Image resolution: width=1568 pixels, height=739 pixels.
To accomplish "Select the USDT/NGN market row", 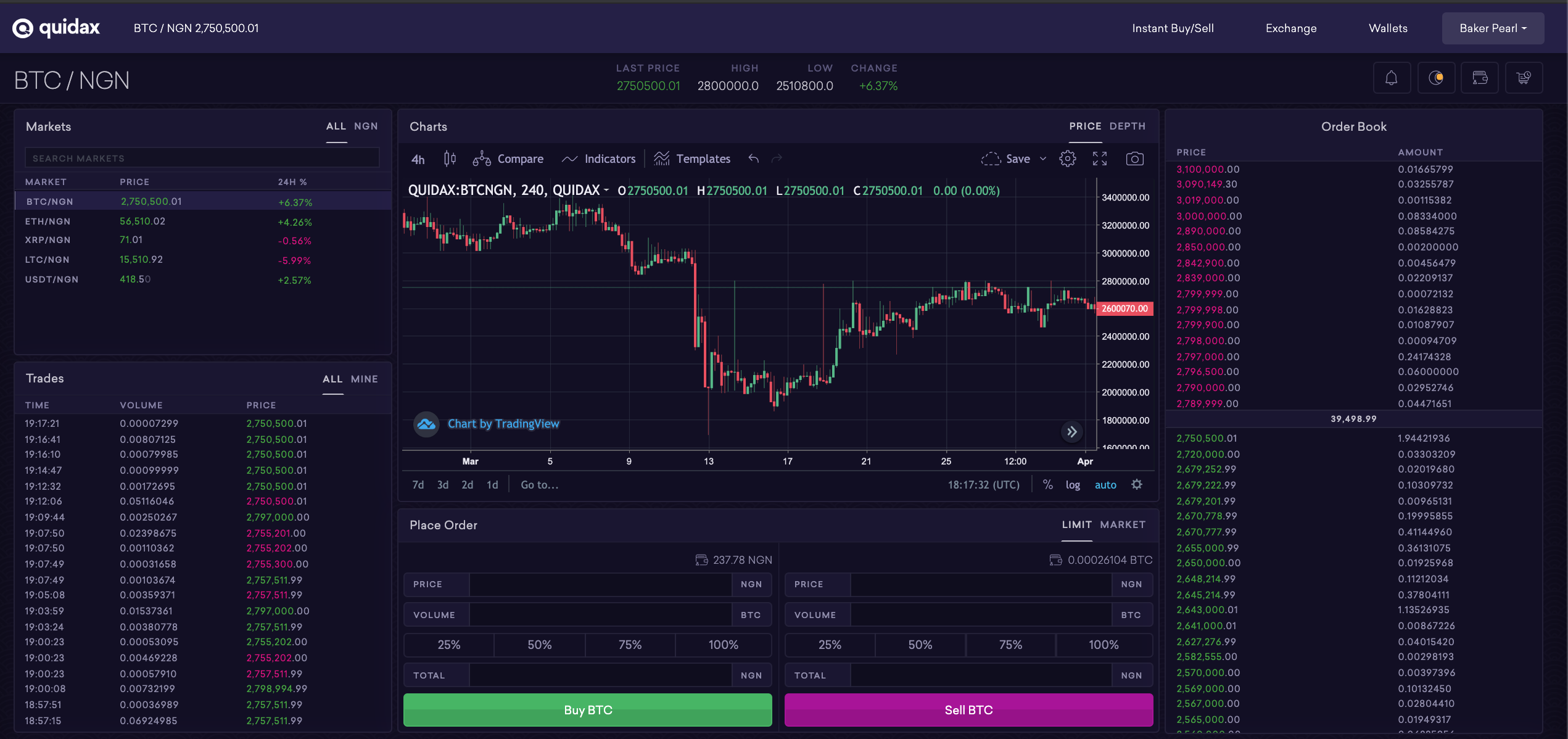I will pyautogui.click(x=203, y=279).
